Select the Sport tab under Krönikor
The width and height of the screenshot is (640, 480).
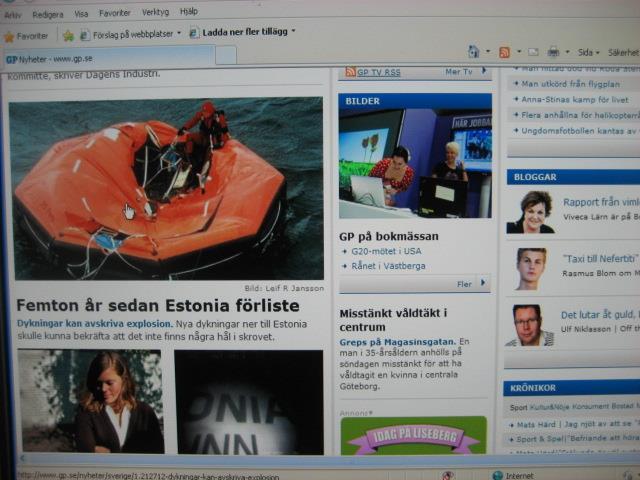[x=518, y=407]
